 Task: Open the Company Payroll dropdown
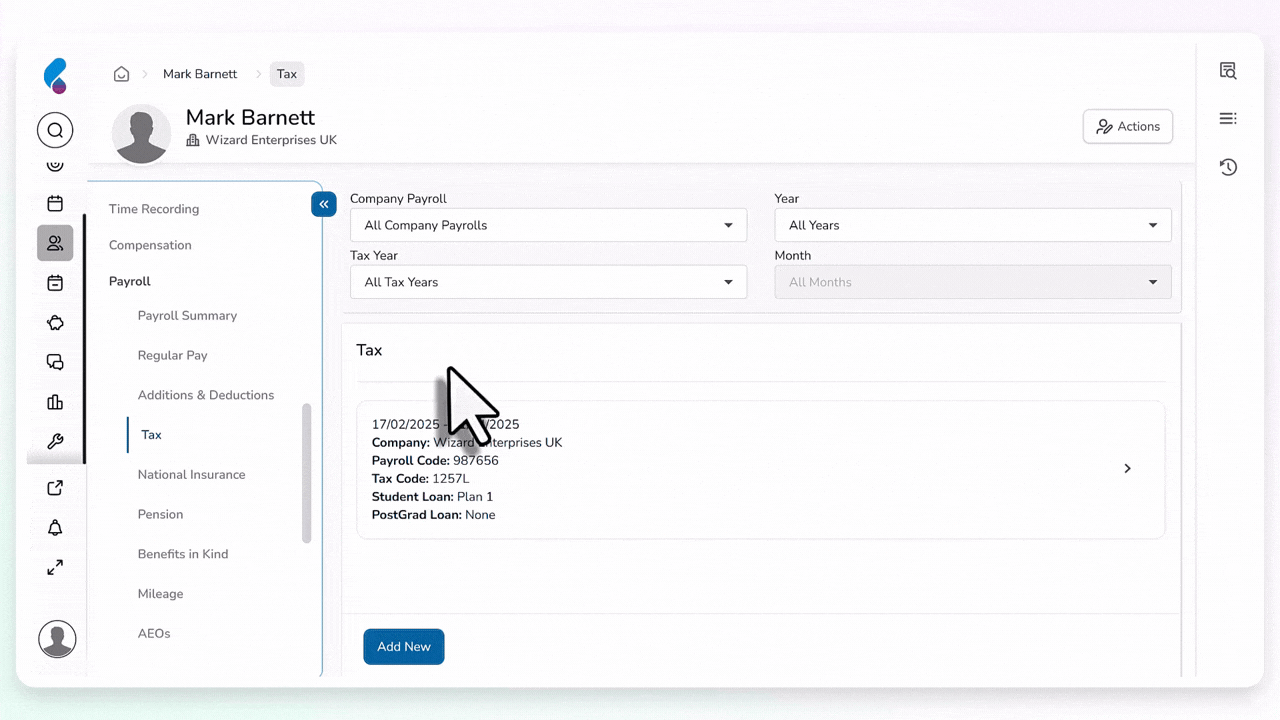(548, 225)
